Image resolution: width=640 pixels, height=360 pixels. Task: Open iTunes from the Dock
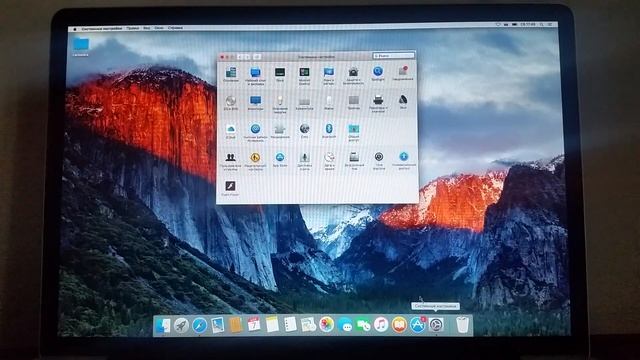[381, 325]
